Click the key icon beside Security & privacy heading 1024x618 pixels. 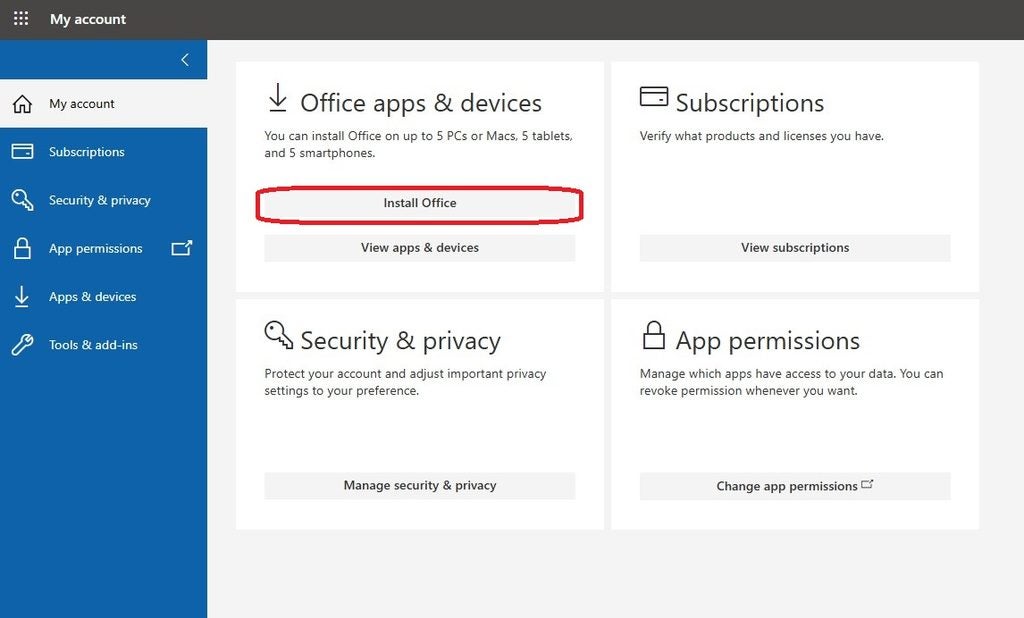tap(279, 334)
